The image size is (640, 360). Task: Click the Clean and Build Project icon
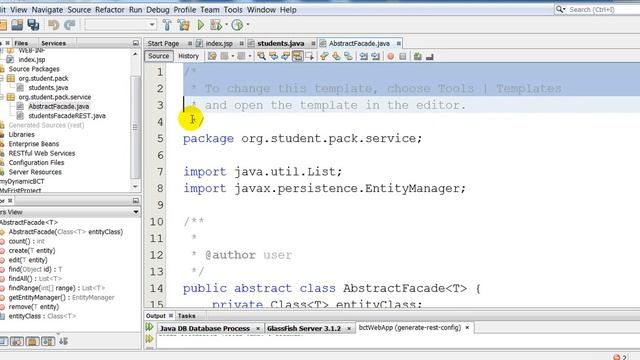(184, 25)
